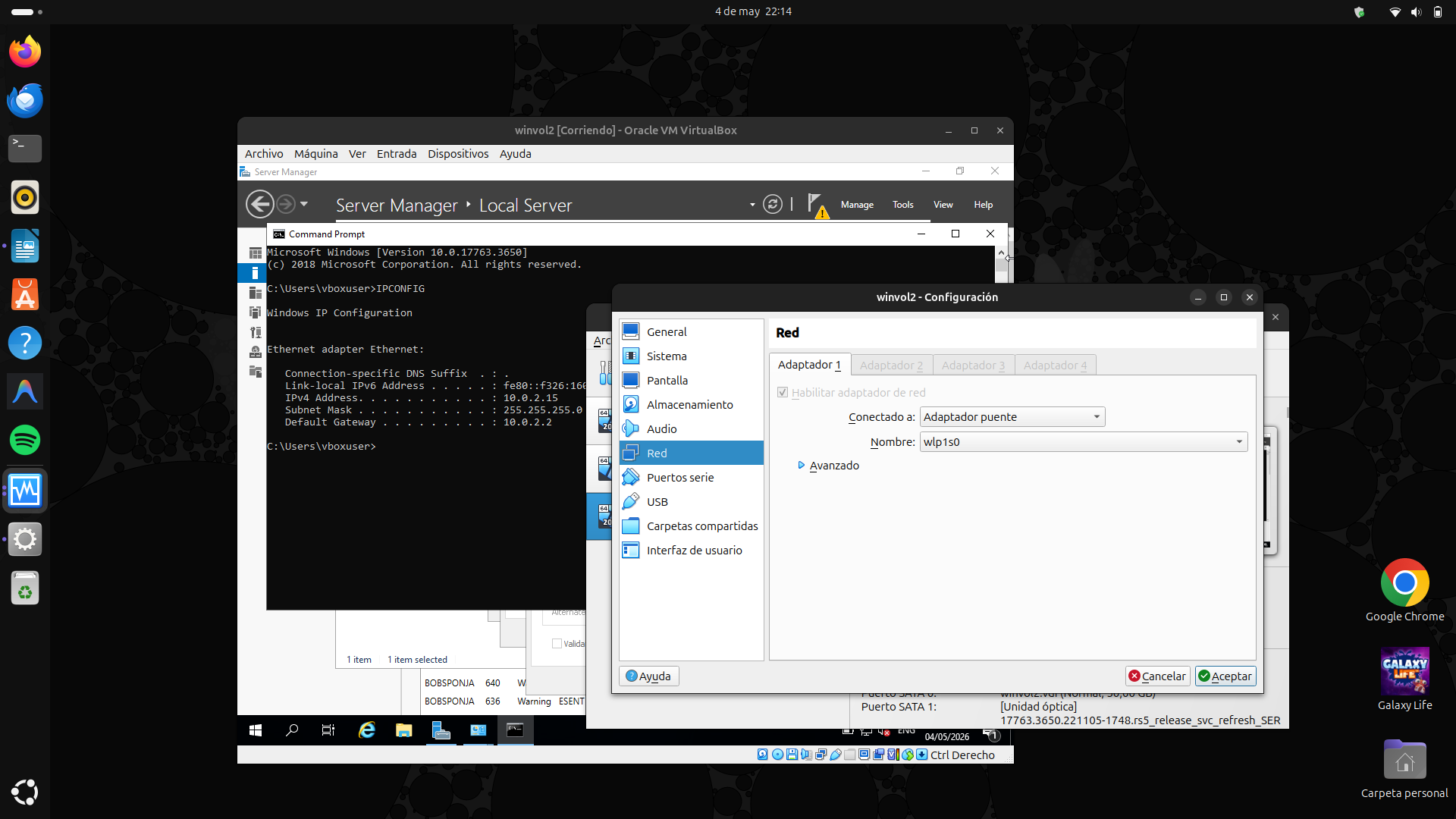
Task: Open Ayuda menu in VM menu bar
Action: [x=516, y=153]
